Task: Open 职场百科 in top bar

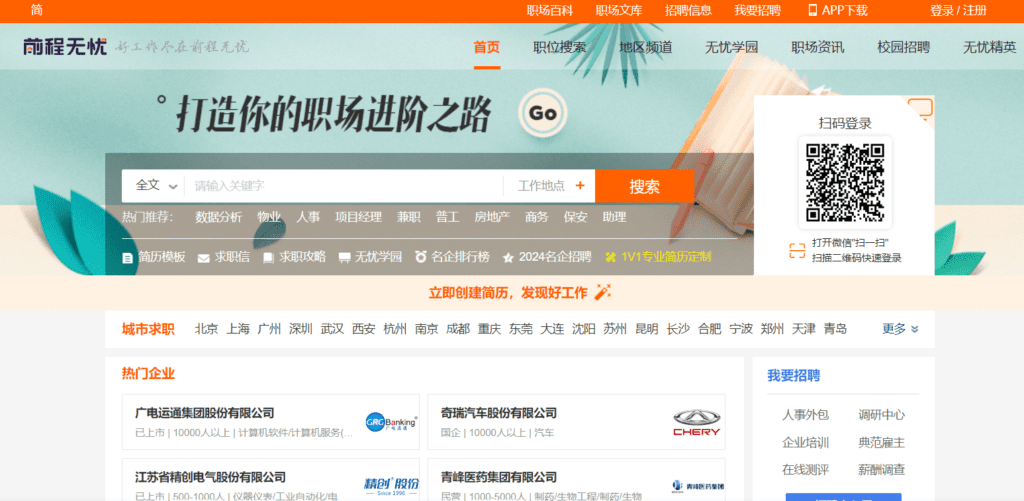Action: pos(550,10)
